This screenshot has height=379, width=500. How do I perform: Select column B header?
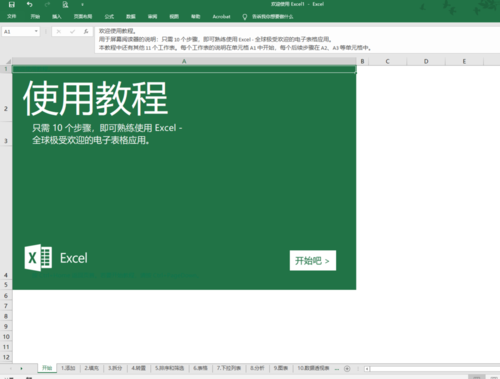(362, 61)
